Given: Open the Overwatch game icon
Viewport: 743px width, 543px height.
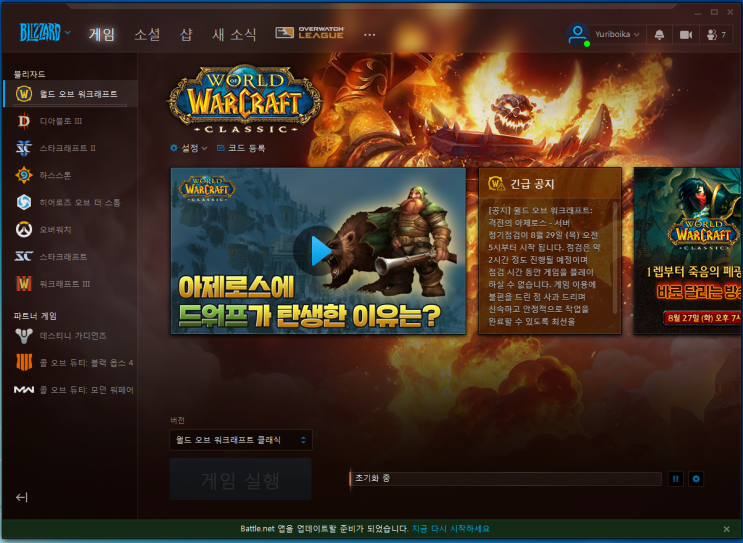Looking at the screenshot, I should click(x=24, y=229).
